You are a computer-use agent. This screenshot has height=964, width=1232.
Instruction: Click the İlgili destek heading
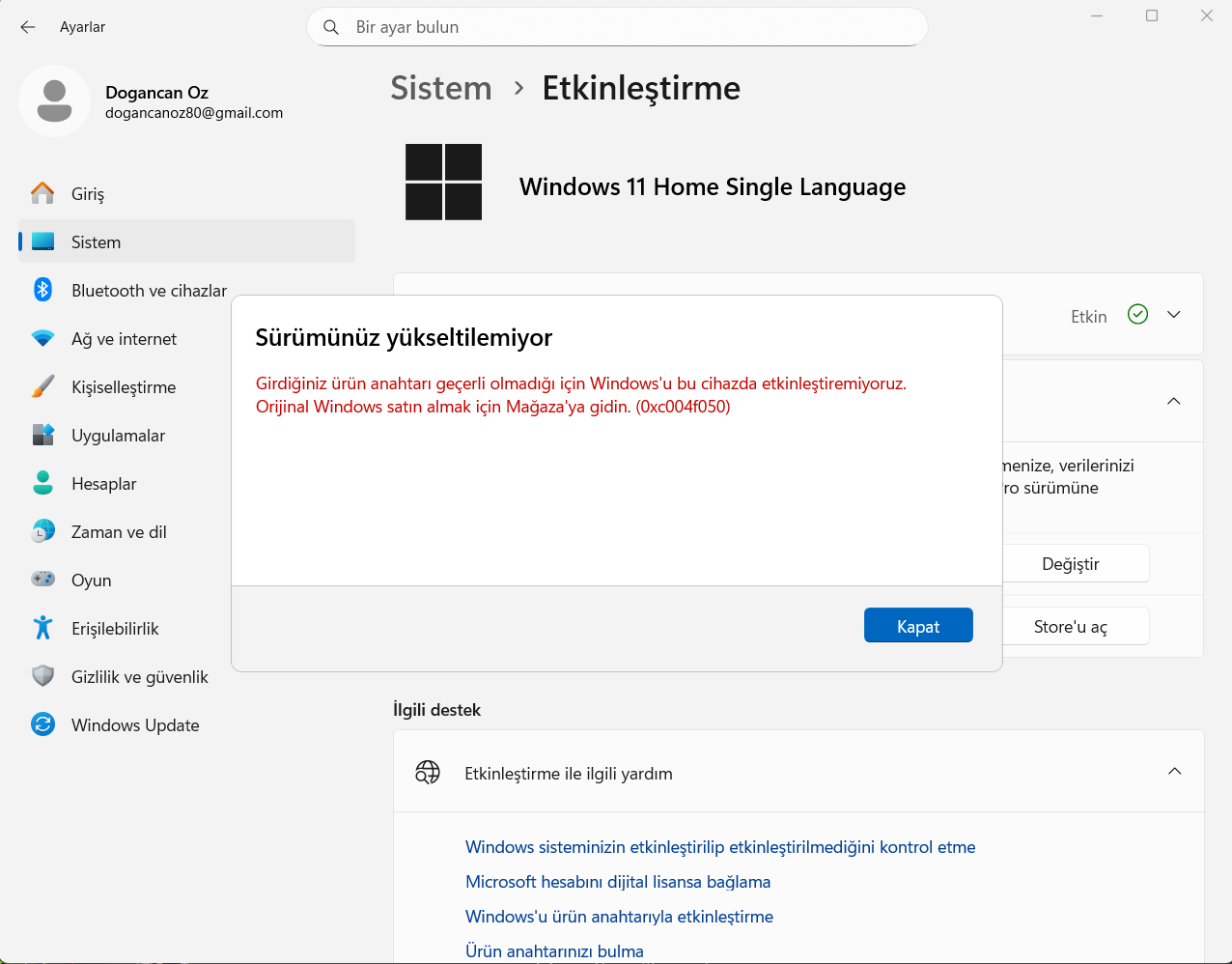tap(436, 710)
